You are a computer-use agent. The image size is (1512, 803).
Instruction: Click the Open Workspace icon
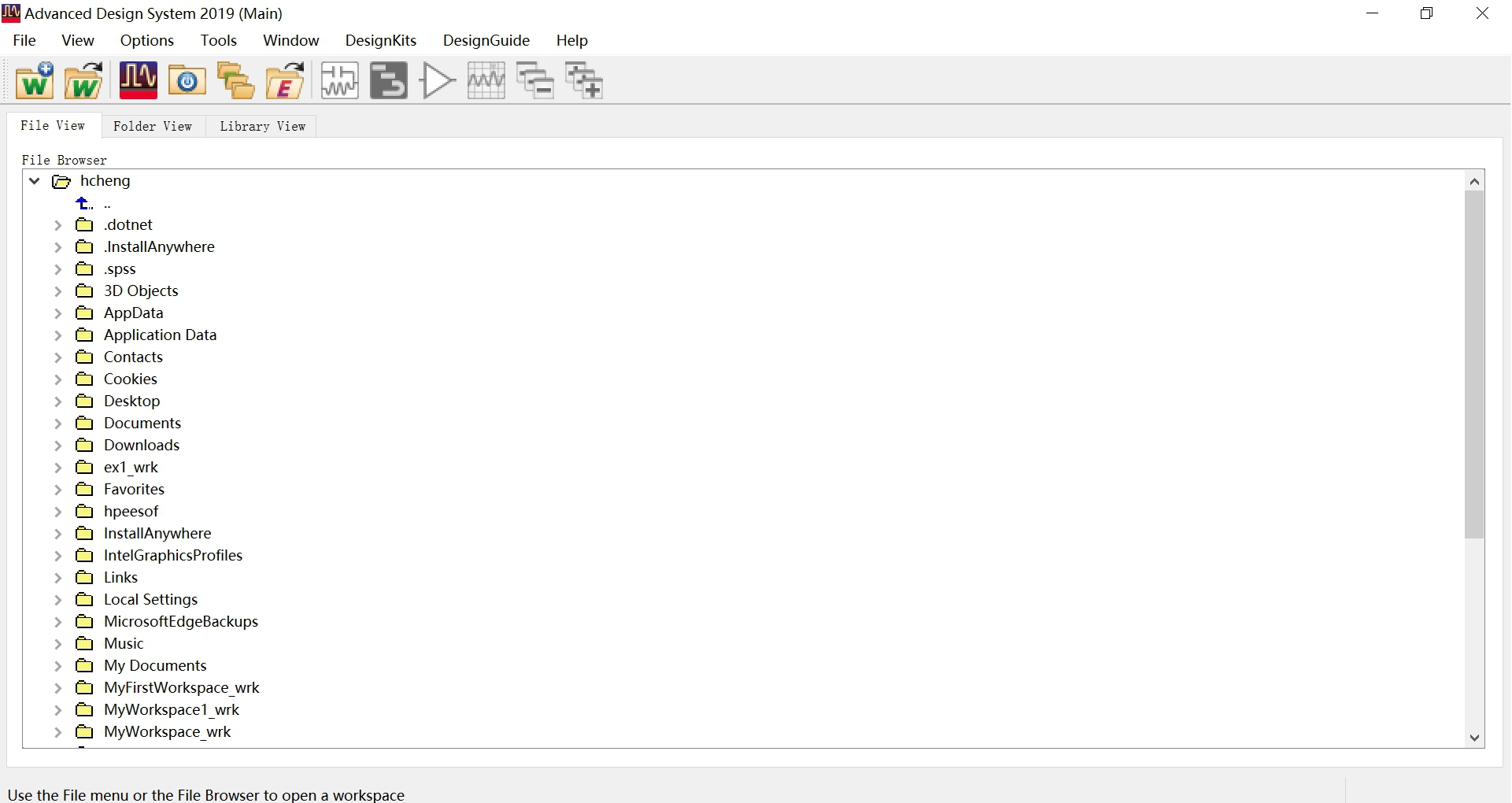coord(83,80)
